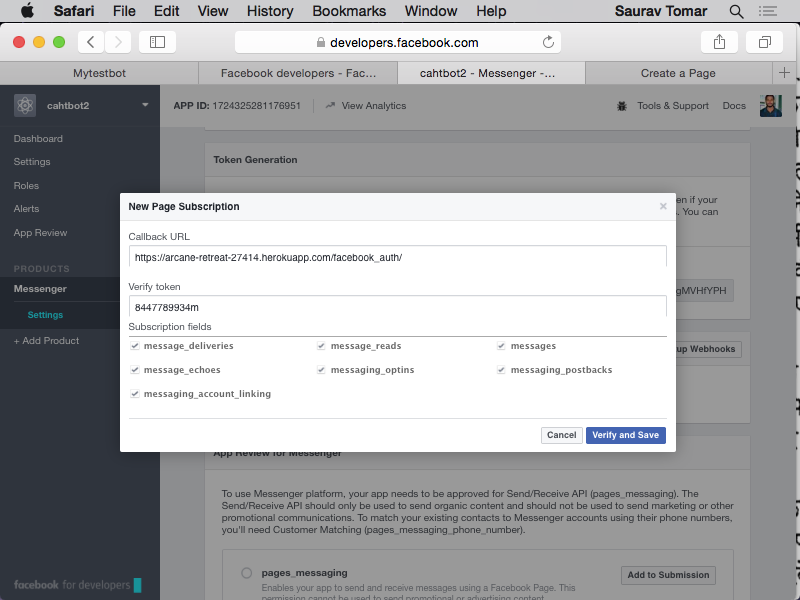Open the Window menu
Screen dimensions: 800x600
[x=431, y=11]
